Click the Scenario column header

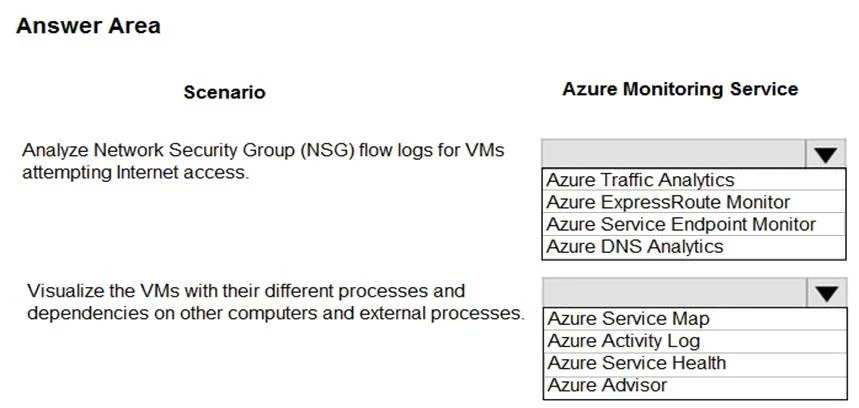[224, 92]
